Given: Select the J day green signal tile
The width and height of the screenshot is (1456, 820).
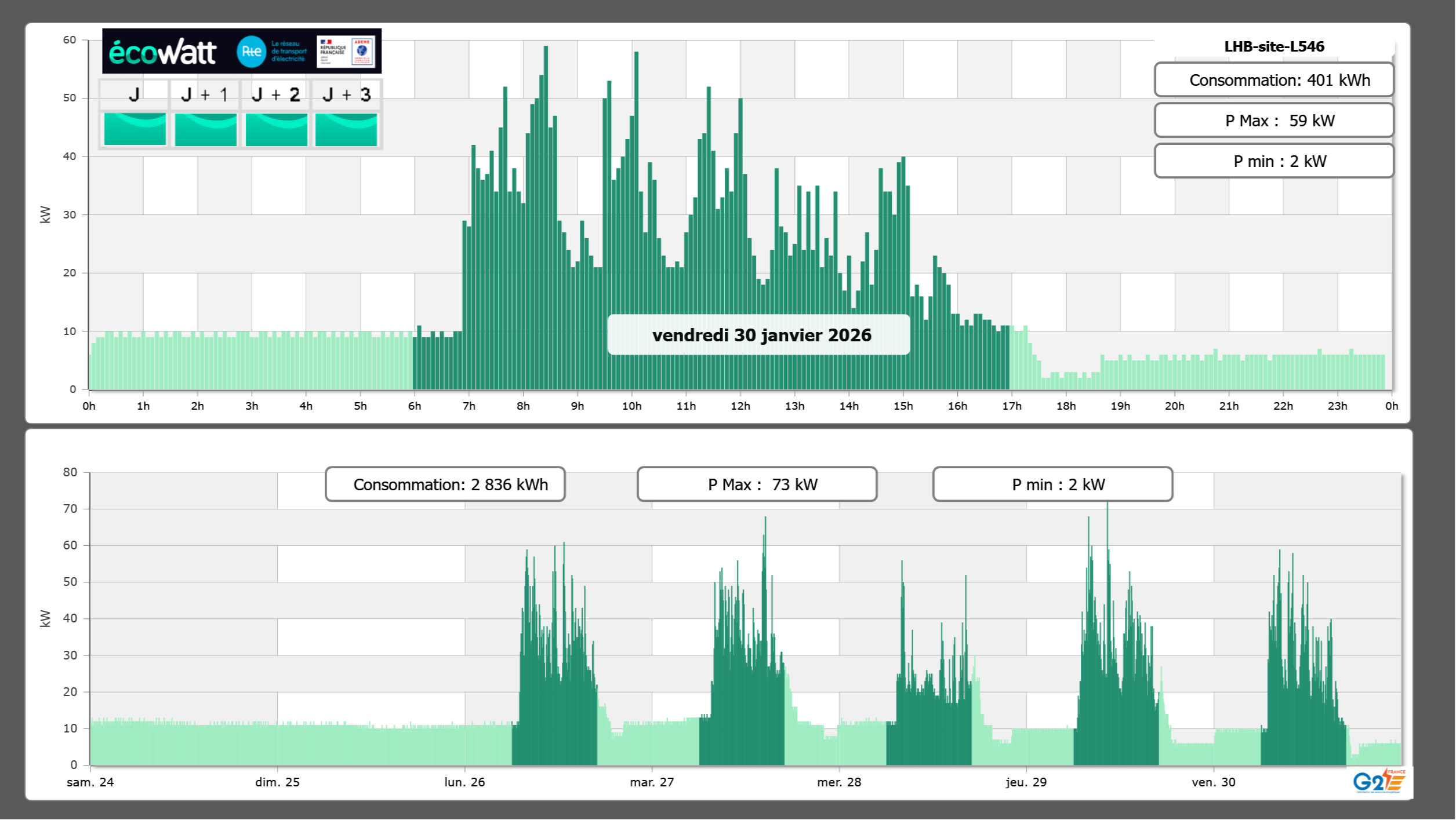Looking at the screenshot, I should [135, 129].
